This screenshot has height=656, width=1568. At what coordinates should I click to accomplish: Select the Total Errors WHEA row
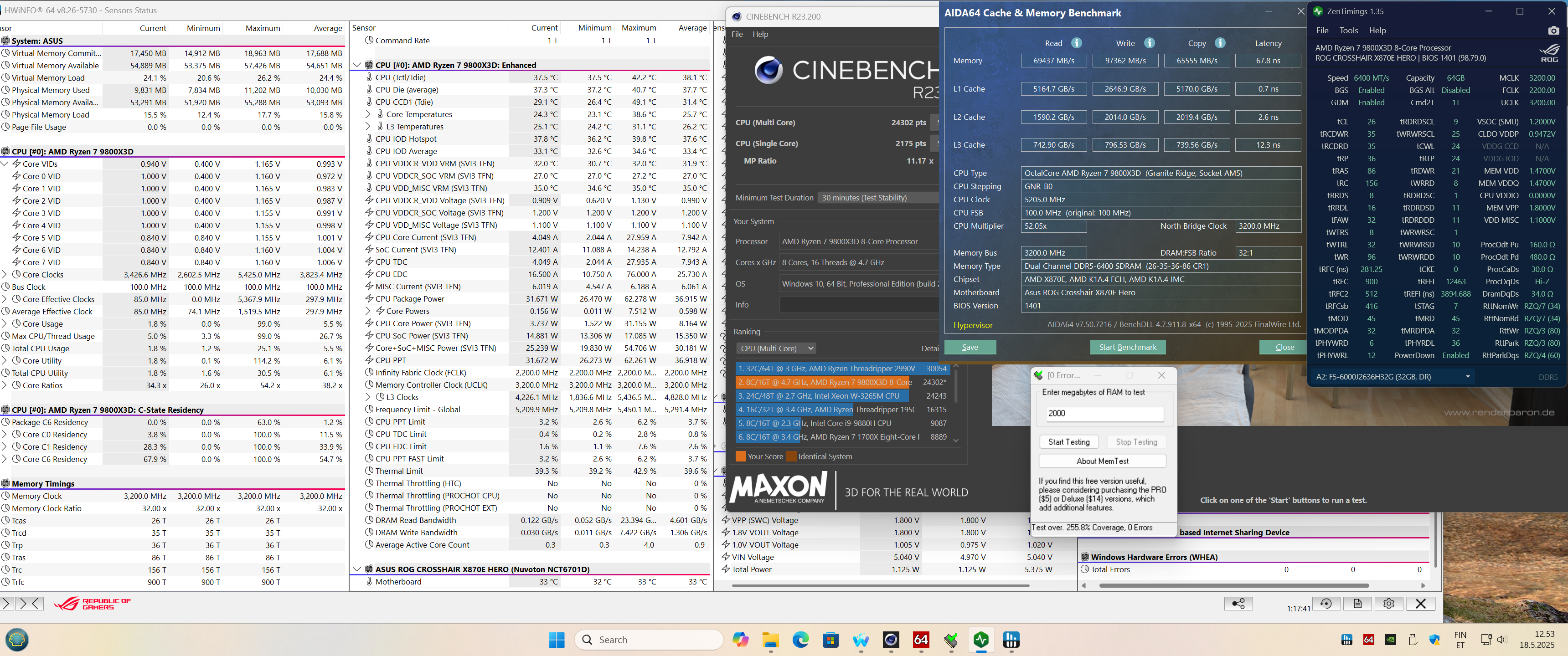[1254, 569]
